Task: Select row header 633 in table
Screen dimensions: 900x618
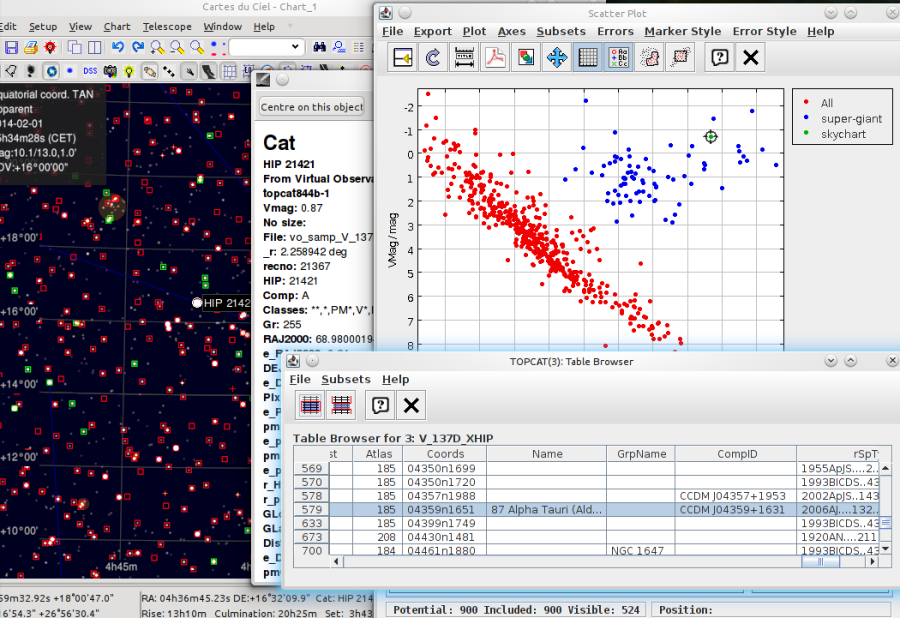Action: [312, 523]
